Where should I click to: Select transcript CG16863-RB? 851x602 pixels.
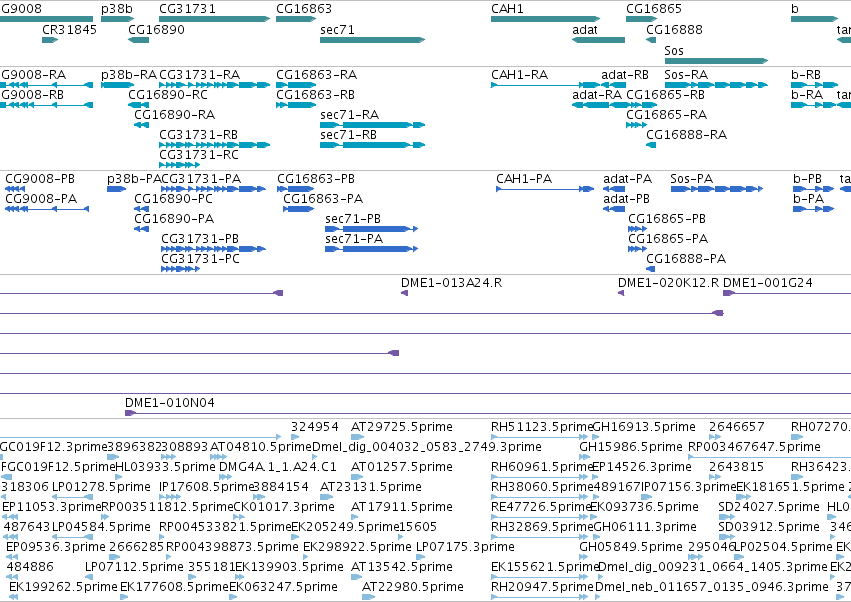pyautogui.click(x=315, y=94)
